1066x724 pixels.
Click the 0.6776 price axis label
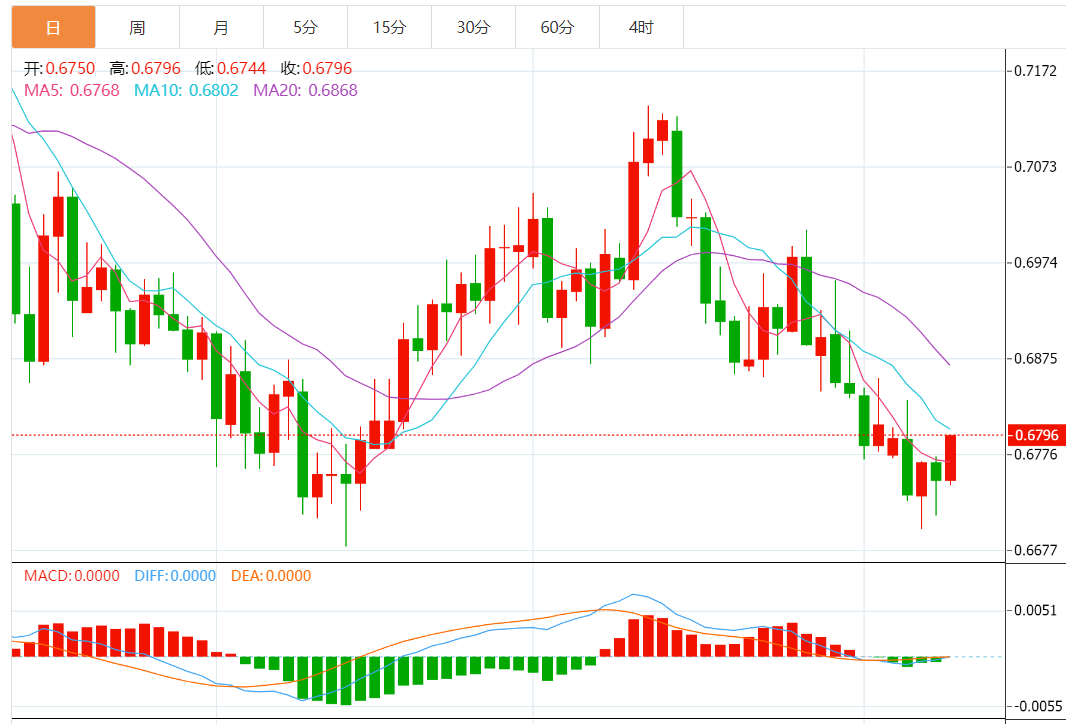[1035, 454]
